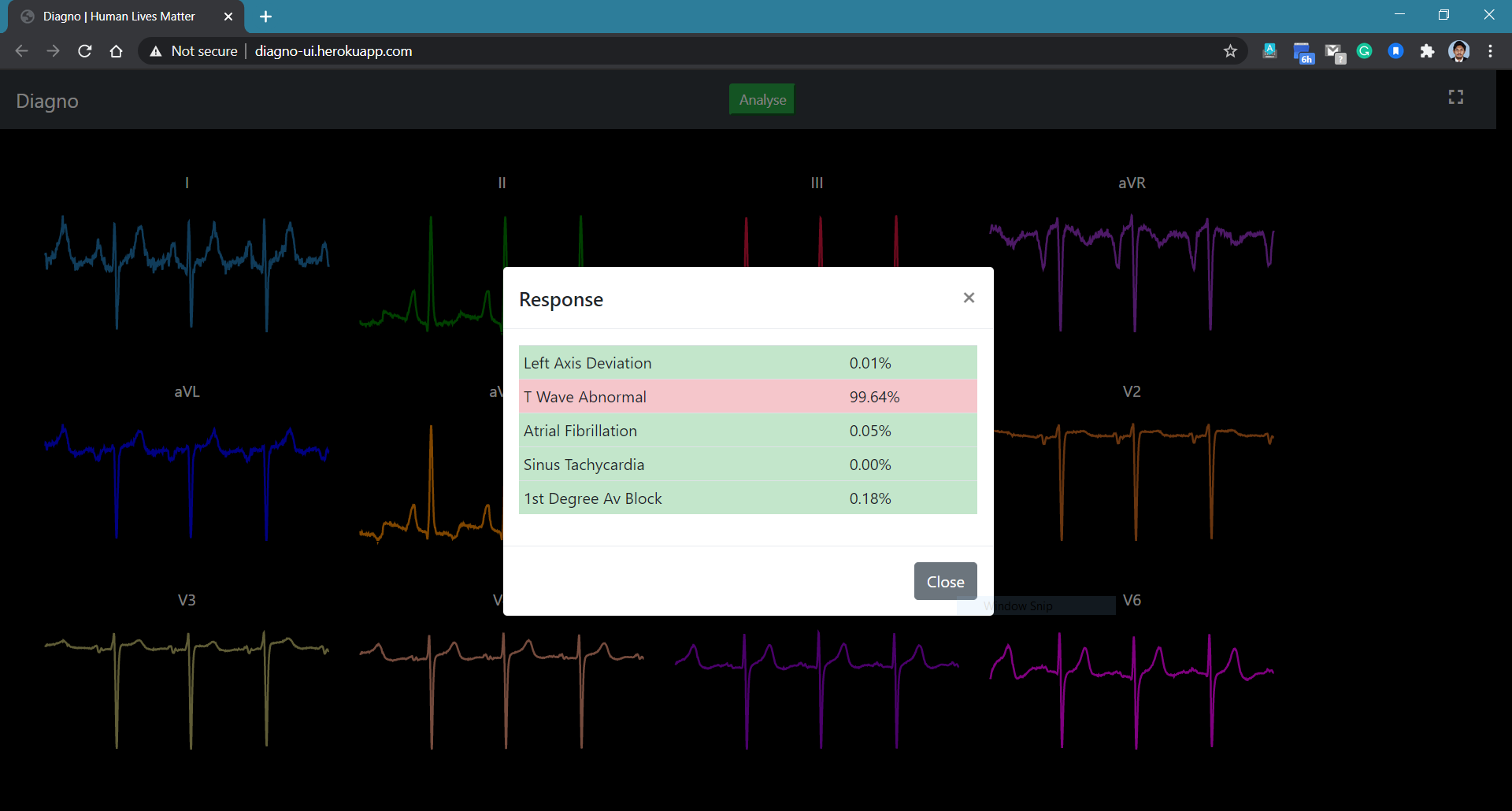The width and height of the screenshot is (1512, 811).
Task: Close the Response dialog with the X icon
Action: coord(969,298)
